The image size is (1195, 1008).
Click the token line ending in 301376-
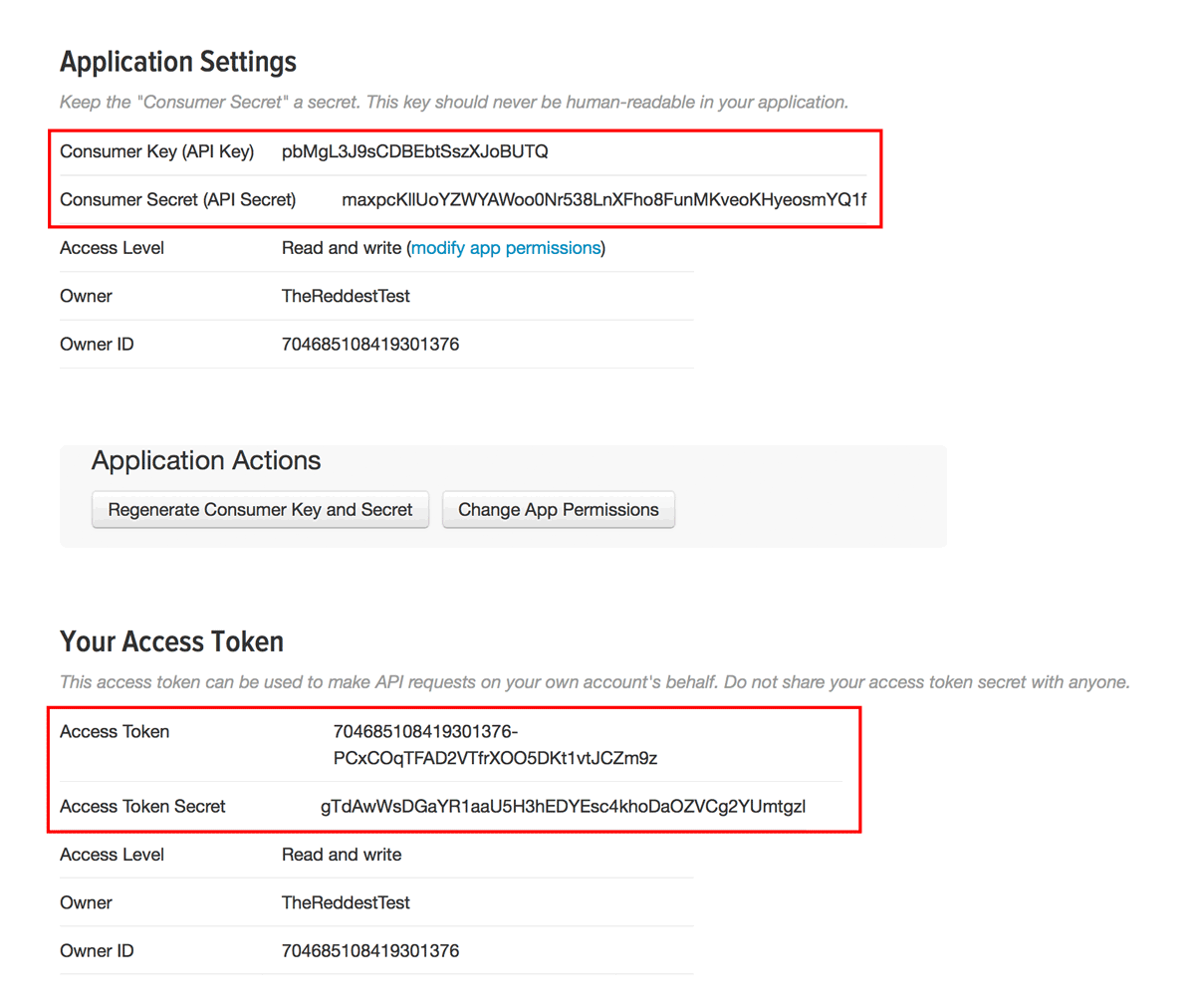(x=425, y=732)
